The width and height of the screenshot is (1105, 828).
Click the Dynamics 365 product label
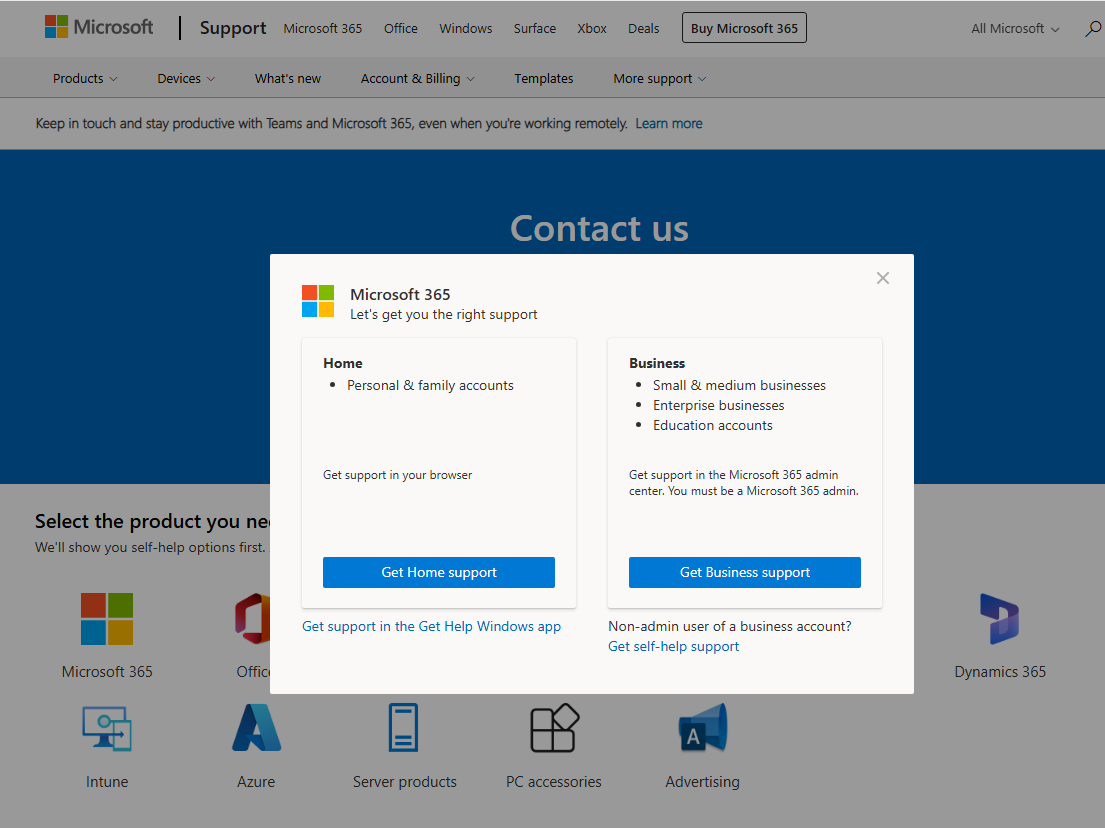tap(1000, 672)
